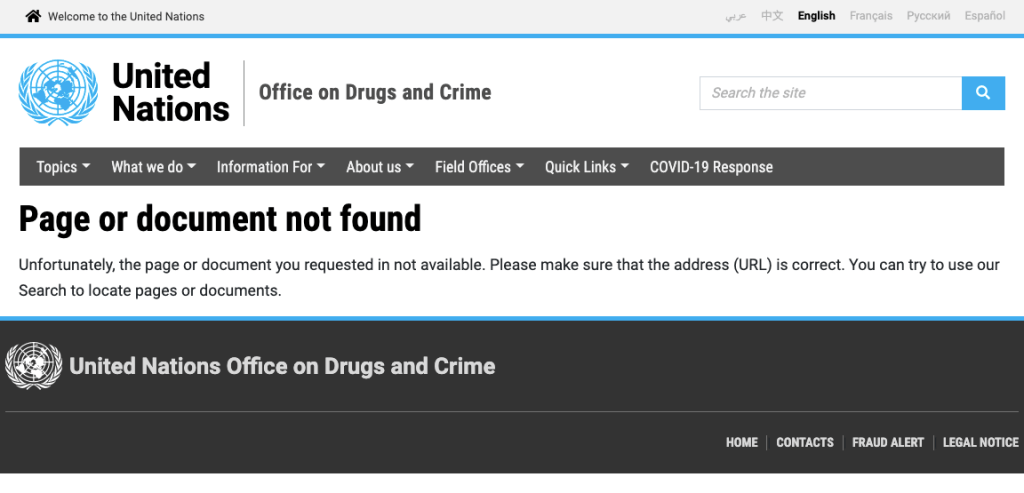Click the Page or document not found heading
Viewport: 1024px width, 493px height.
[x=220, y=219]
